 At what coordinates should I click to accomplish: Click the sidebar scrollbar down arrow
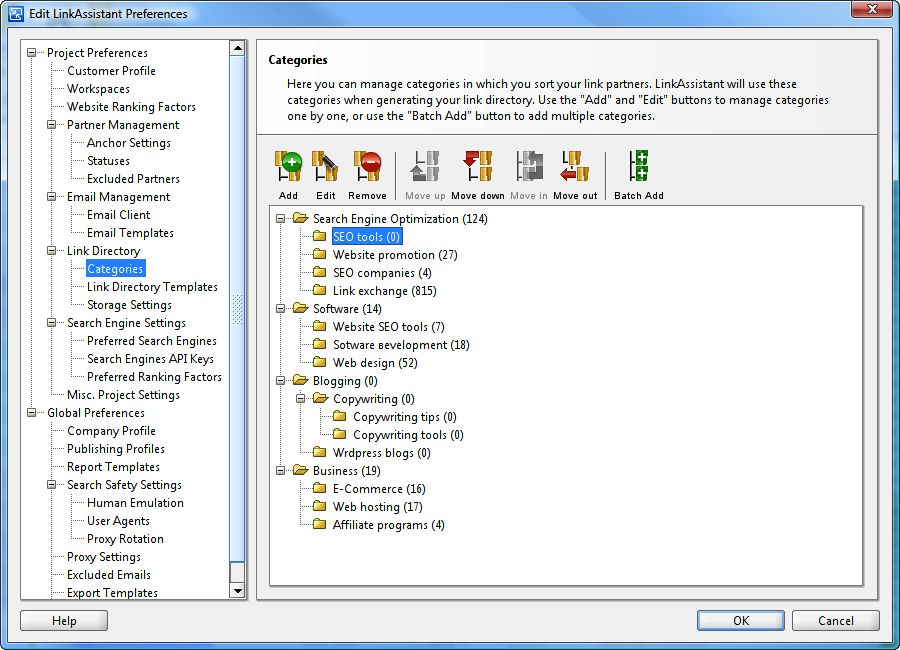237,591
